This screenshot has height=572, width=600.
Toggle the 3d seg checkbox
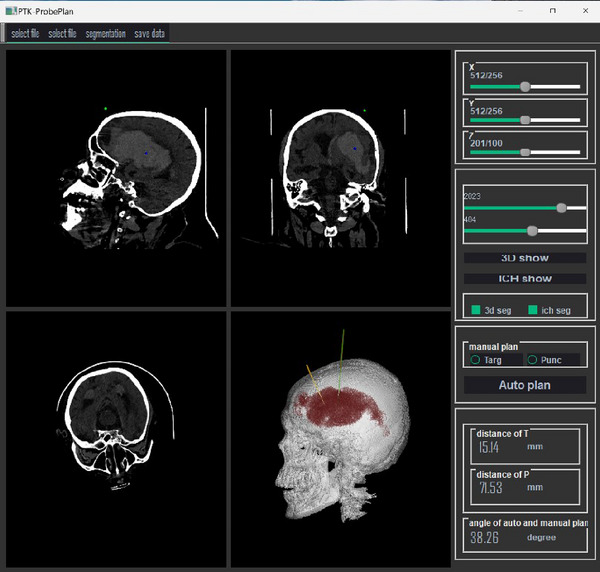[476, 310]
